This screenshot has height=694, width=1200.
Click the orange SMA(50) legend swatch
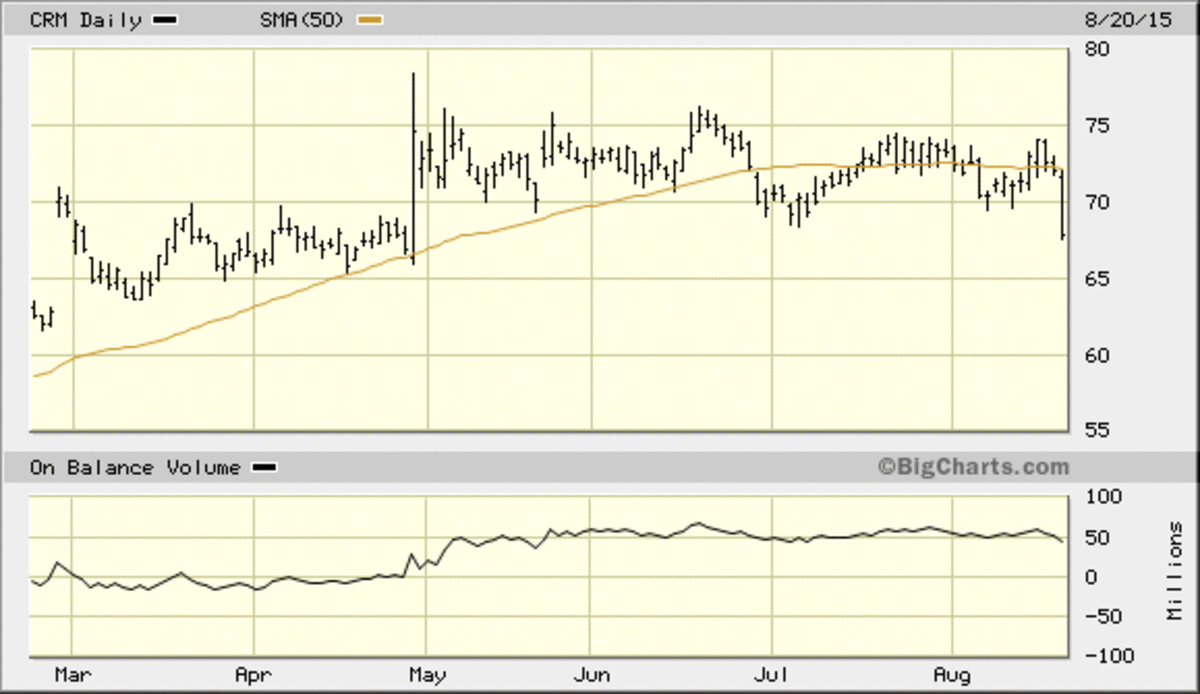click(x=371, y=20)
